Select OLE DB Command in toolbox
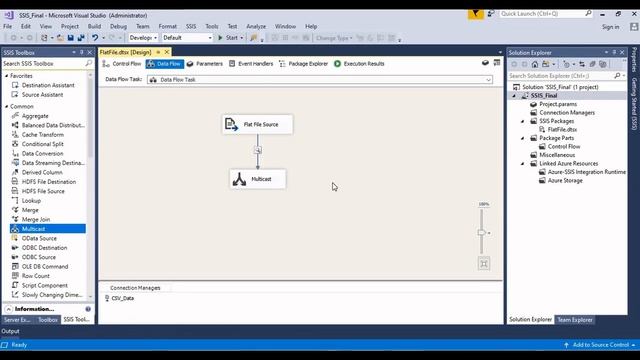 pos(45,267)
